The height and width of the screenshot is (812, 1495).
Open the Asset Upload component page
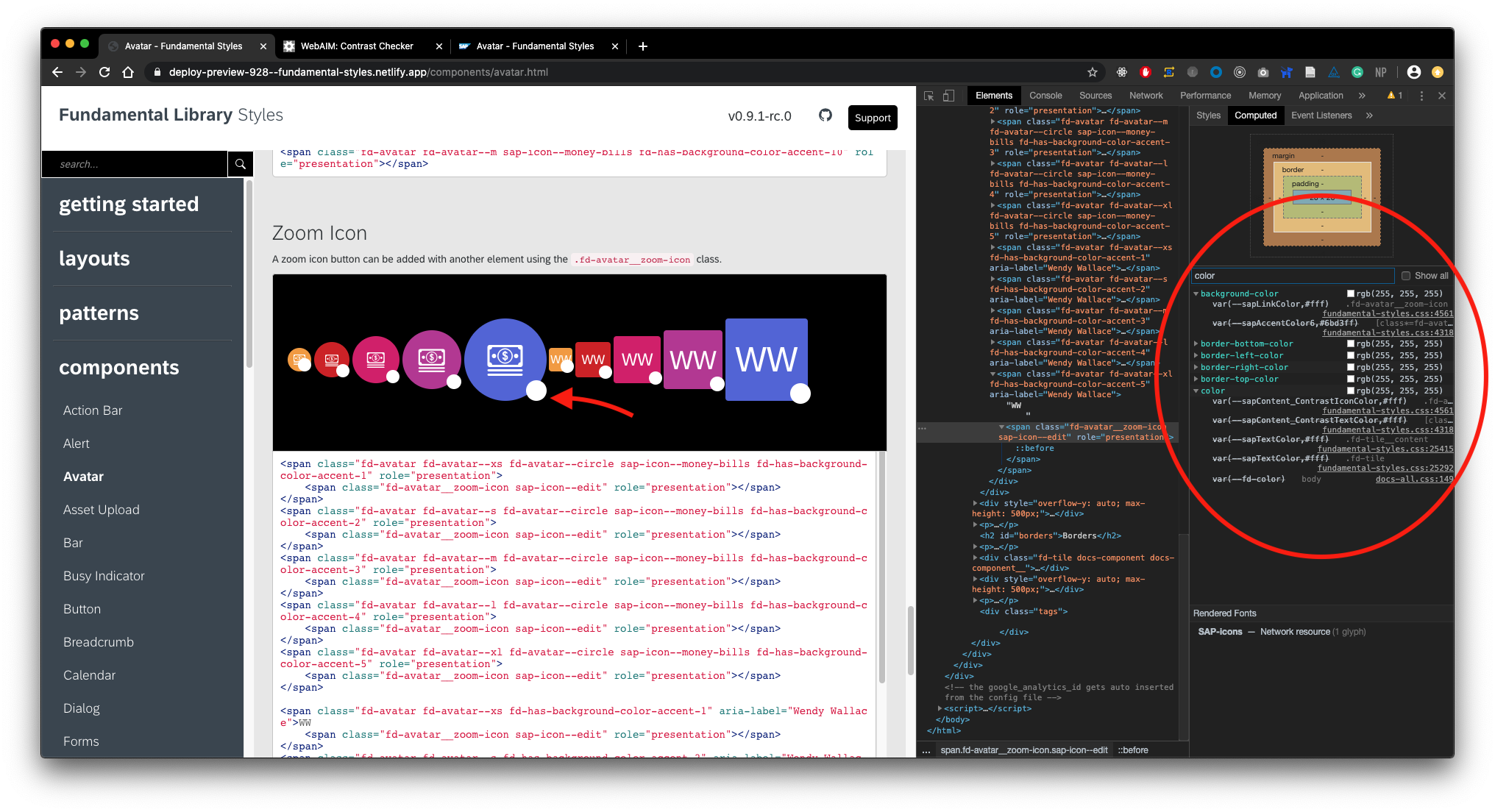[x=102, y=510]
